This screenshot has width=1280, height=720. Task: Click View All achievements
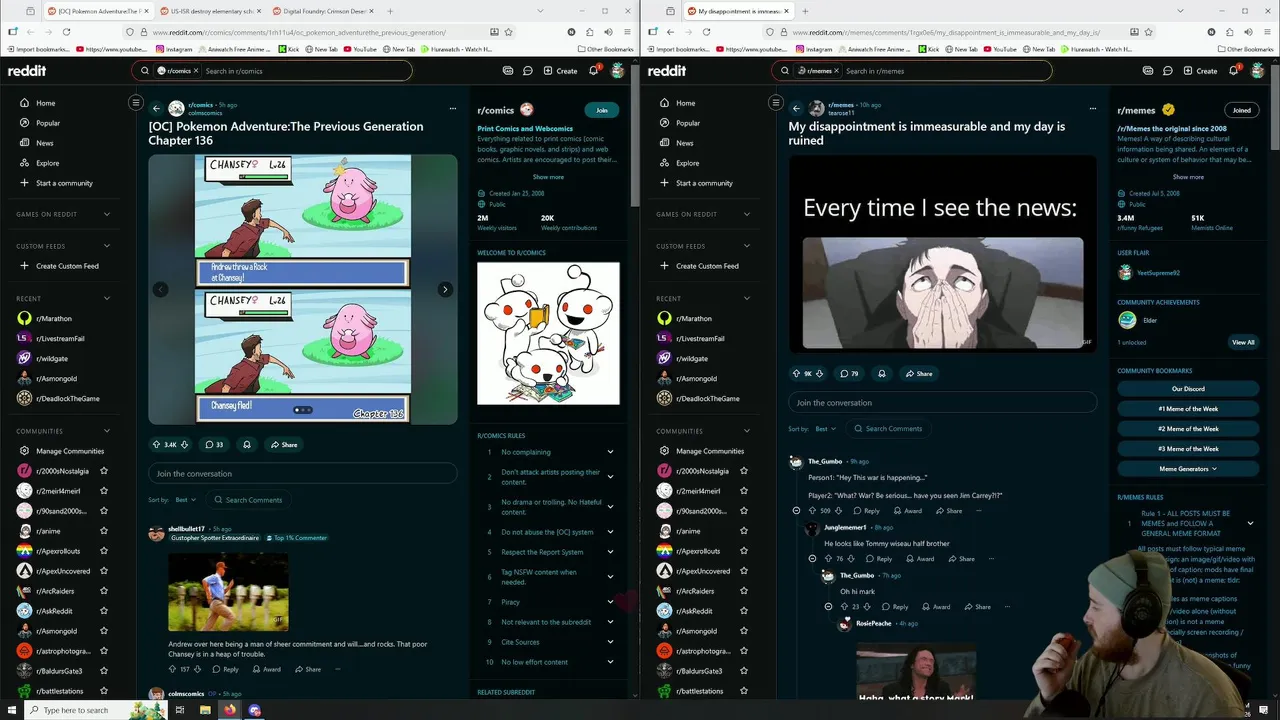[x=1243, y=342]
